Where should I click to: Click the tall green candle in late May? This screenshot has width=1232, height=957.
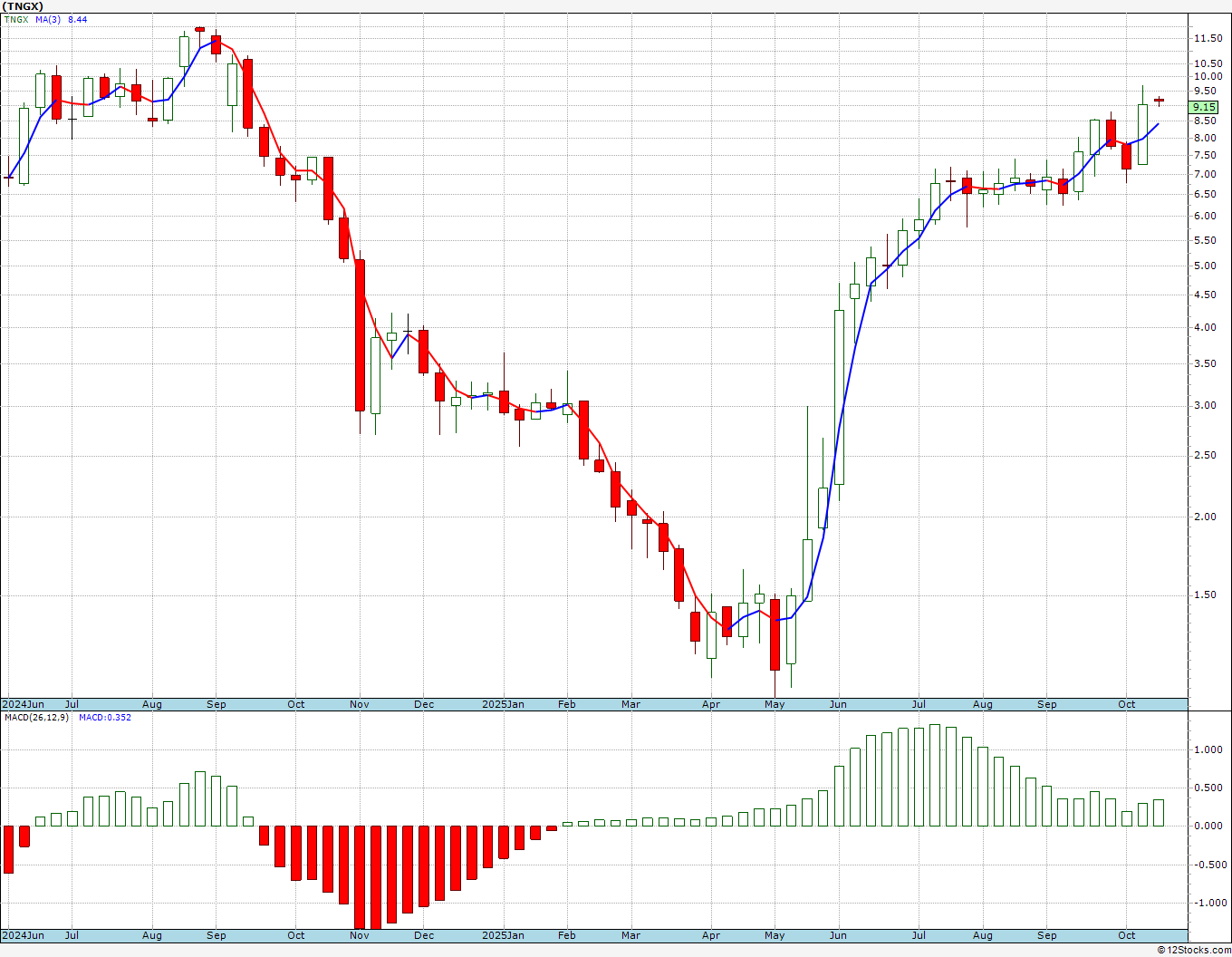[x=839, y=397]
